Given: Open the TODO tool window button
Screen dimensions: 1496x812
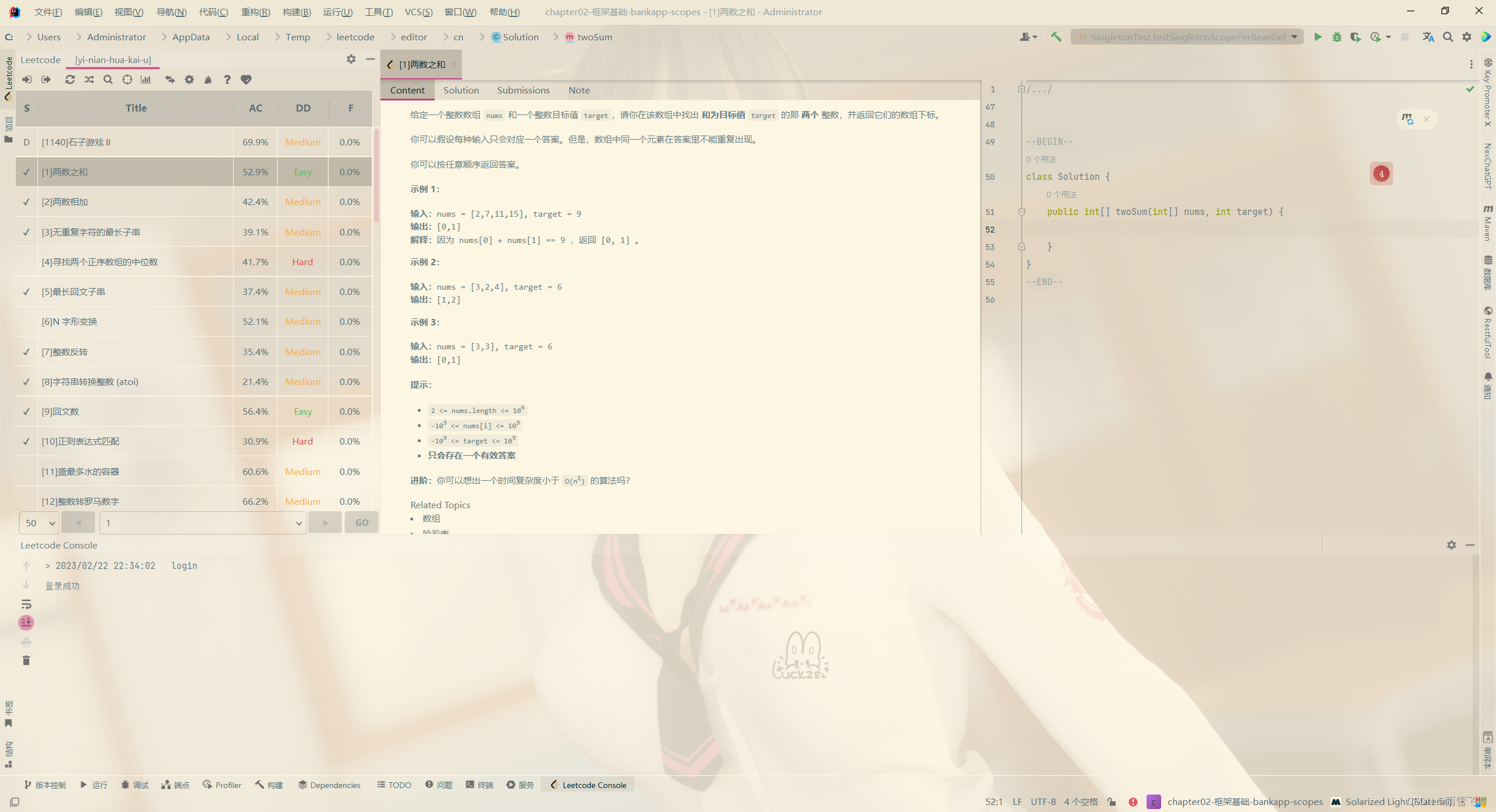Looking at the screenshot, I should (x=394, y=785).
